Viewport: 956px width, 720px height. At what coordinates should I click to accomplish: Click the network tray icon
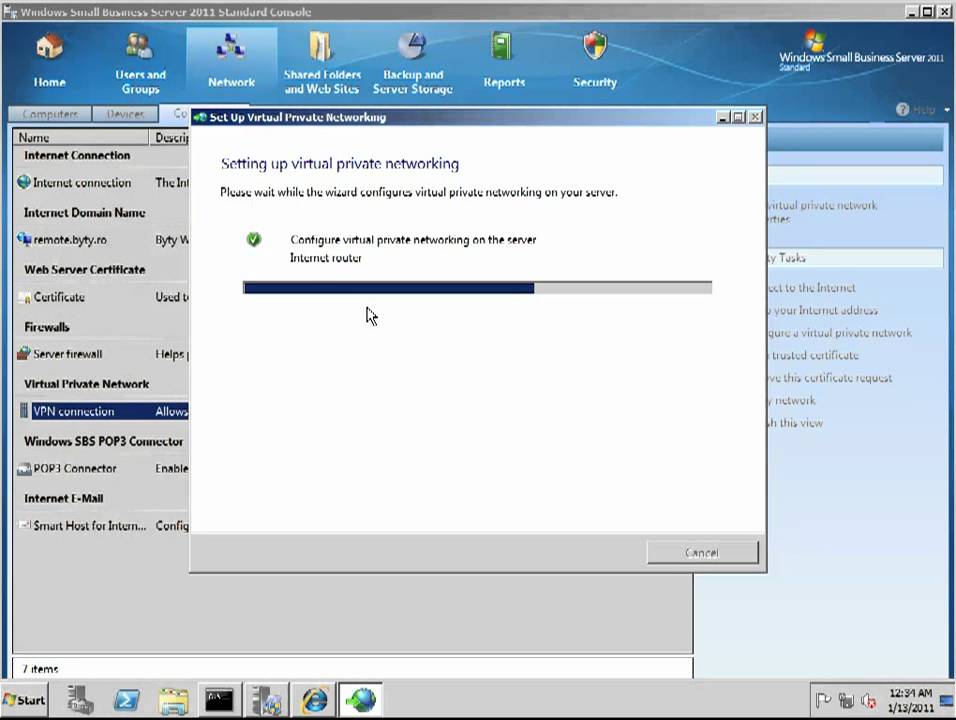[x=846, y=700]
